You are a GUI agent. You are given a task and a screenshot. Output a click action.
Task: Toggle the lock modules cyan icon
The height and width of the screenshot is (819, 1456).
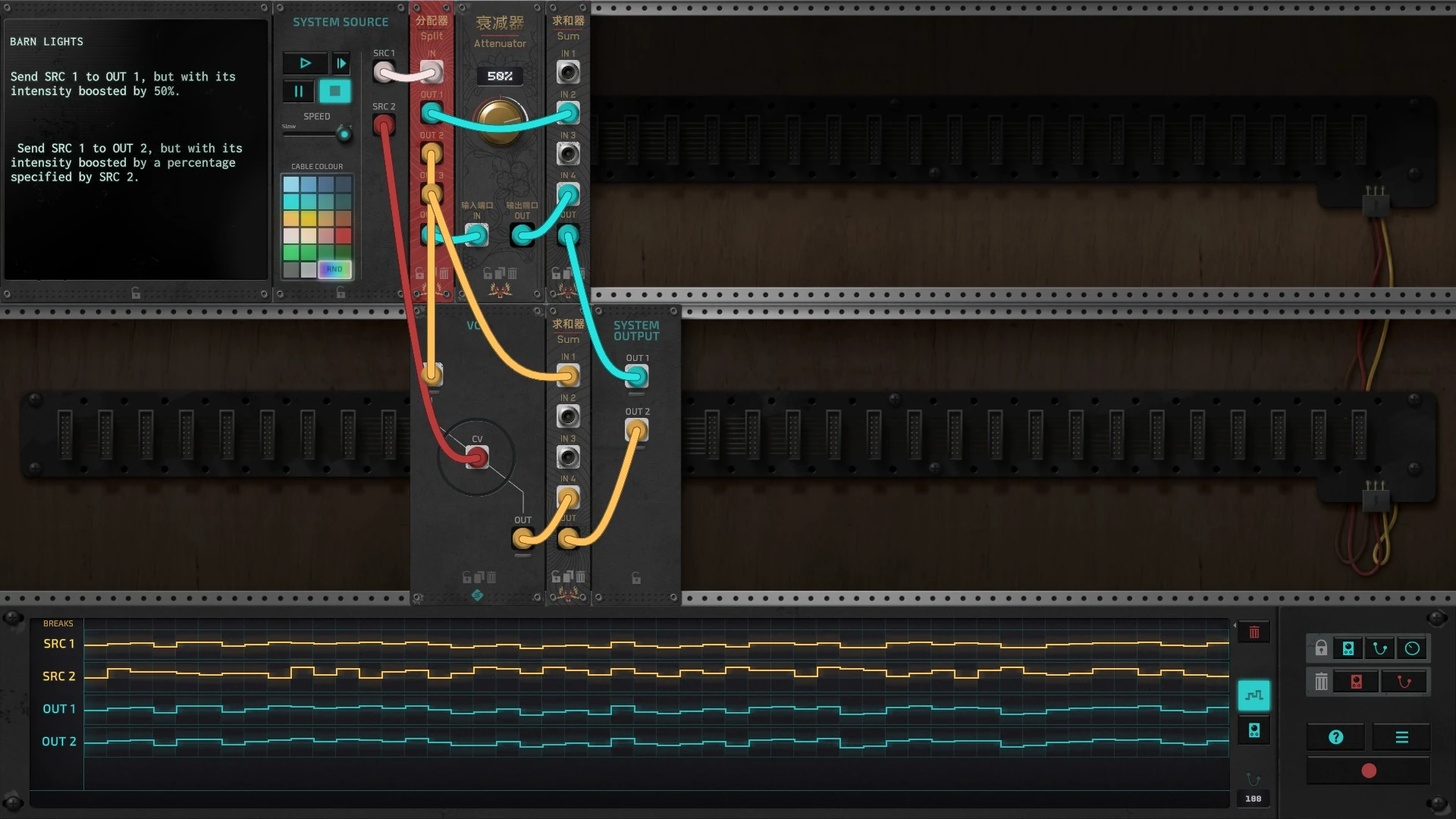point(1348,648)
